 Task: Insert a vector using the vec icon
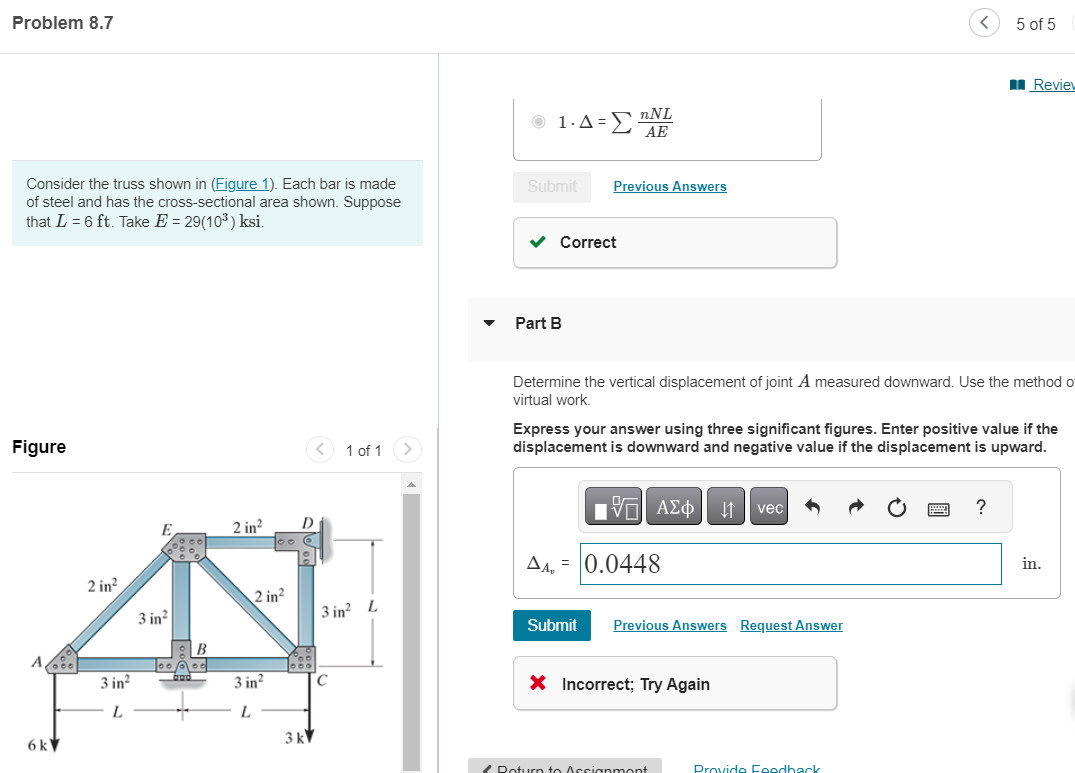[x=768, y=506]
